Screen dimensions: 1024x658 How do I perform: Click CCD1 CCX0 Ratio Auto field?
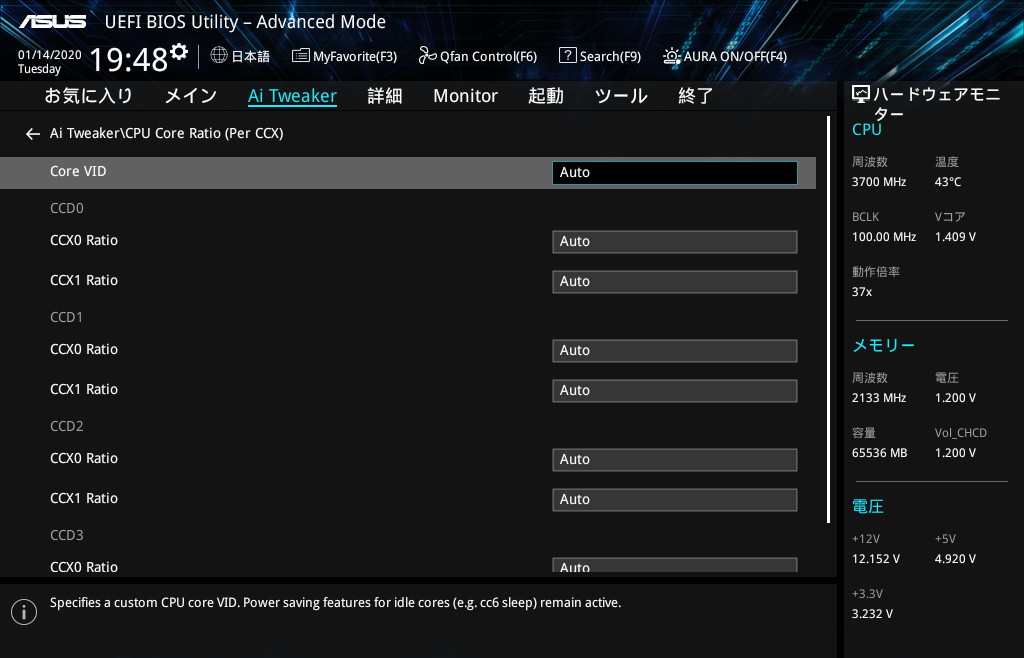(x=675, y=351)
